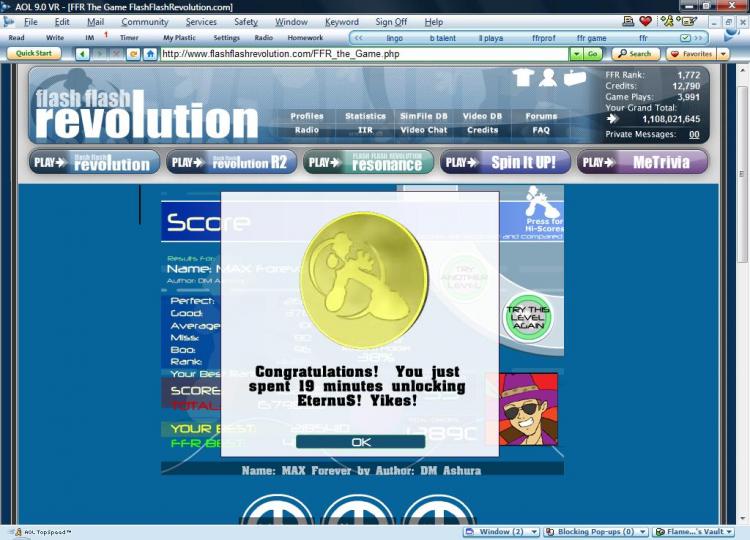Viewport: 750px width, 540px height.
Task: Click the gold FFR coin
Action: click(x=364, y=280)
